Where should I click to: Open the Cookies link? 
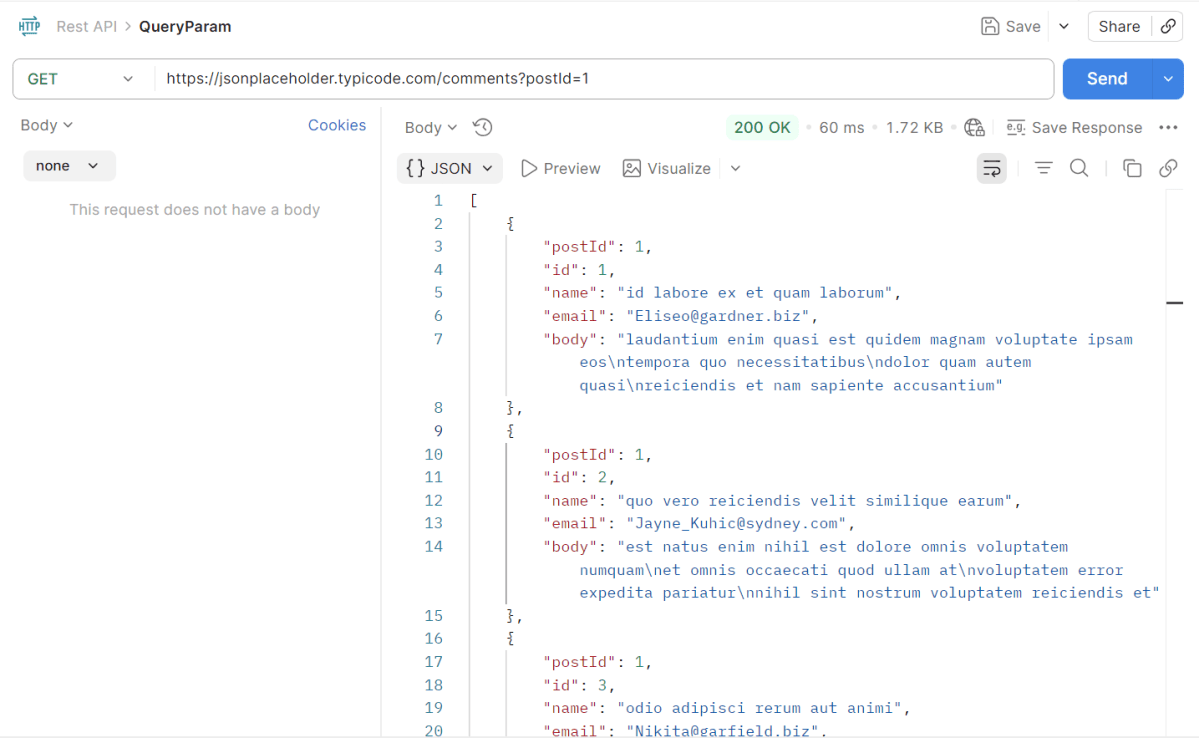(337, 125)
